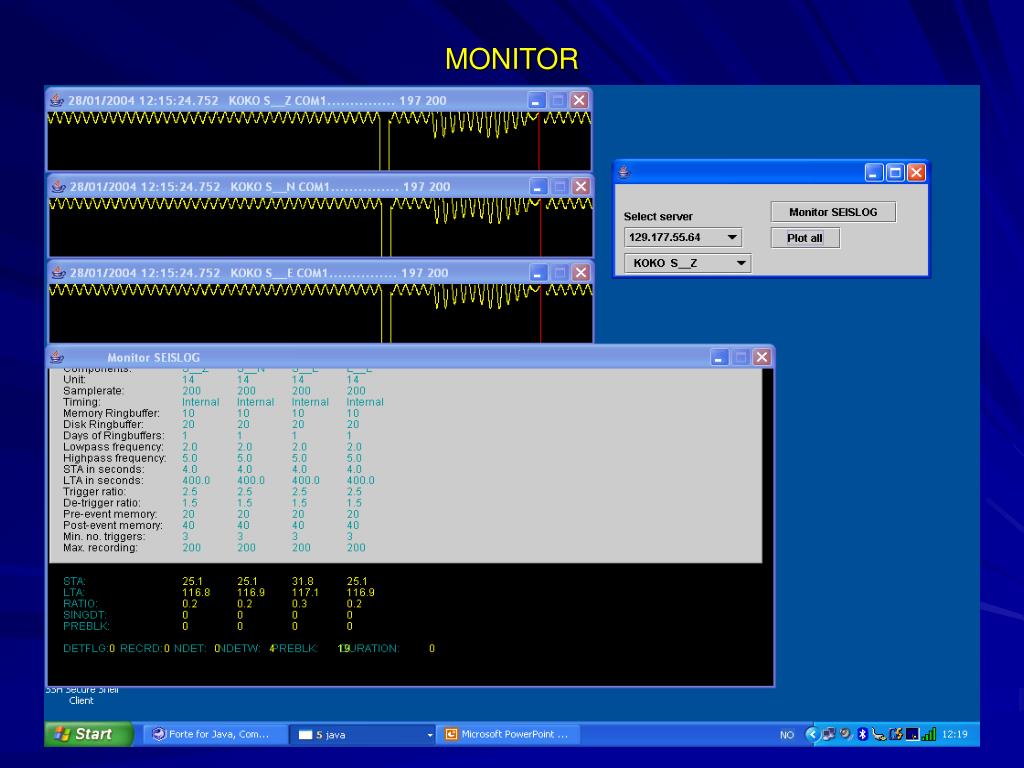Open the Bluetooth tray icon
This screenshot has height=768, width=1024.
click(x=862, y=734)
